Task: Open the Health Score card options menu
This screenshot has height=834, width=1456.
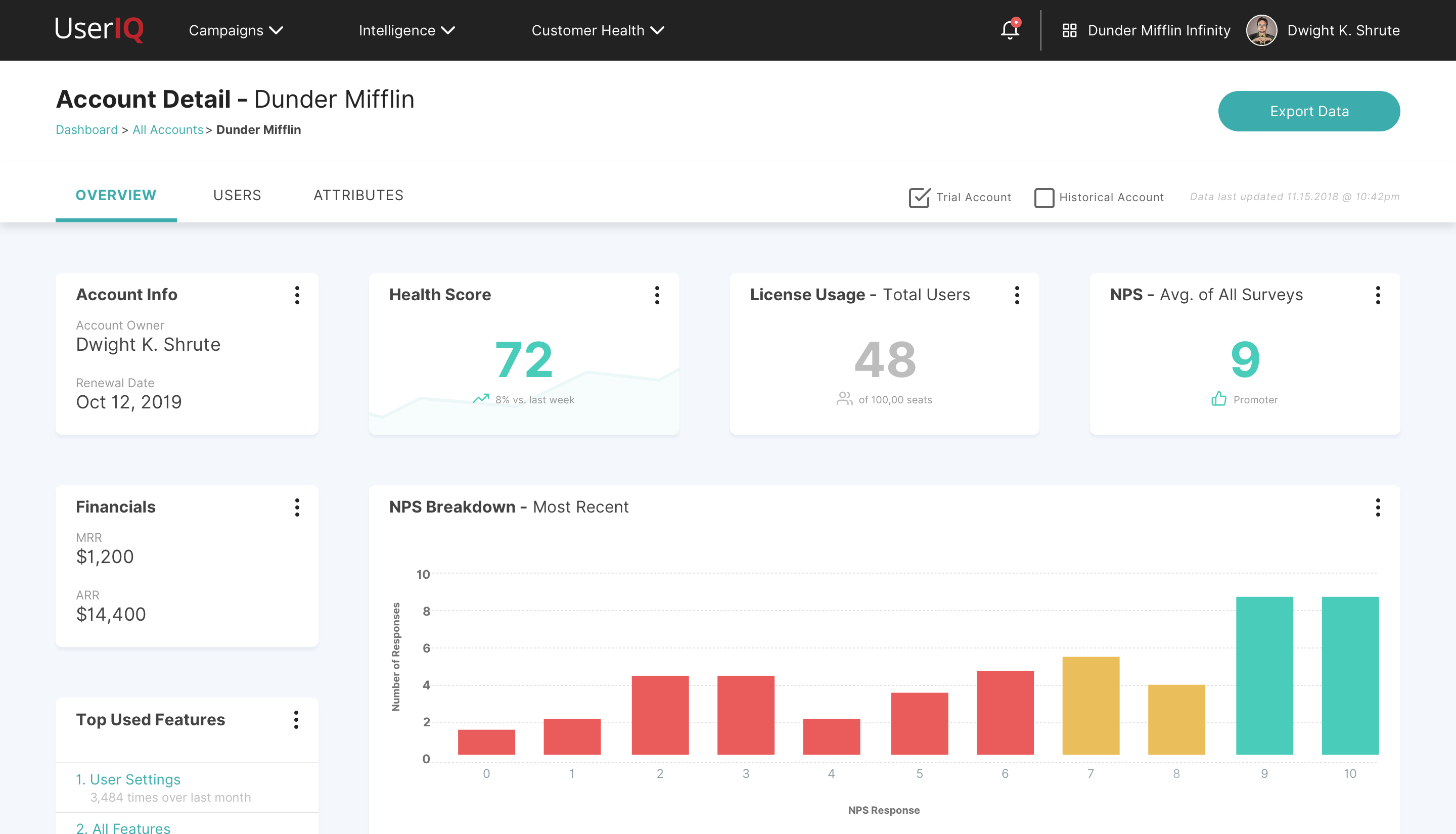Action: (657, 295)
